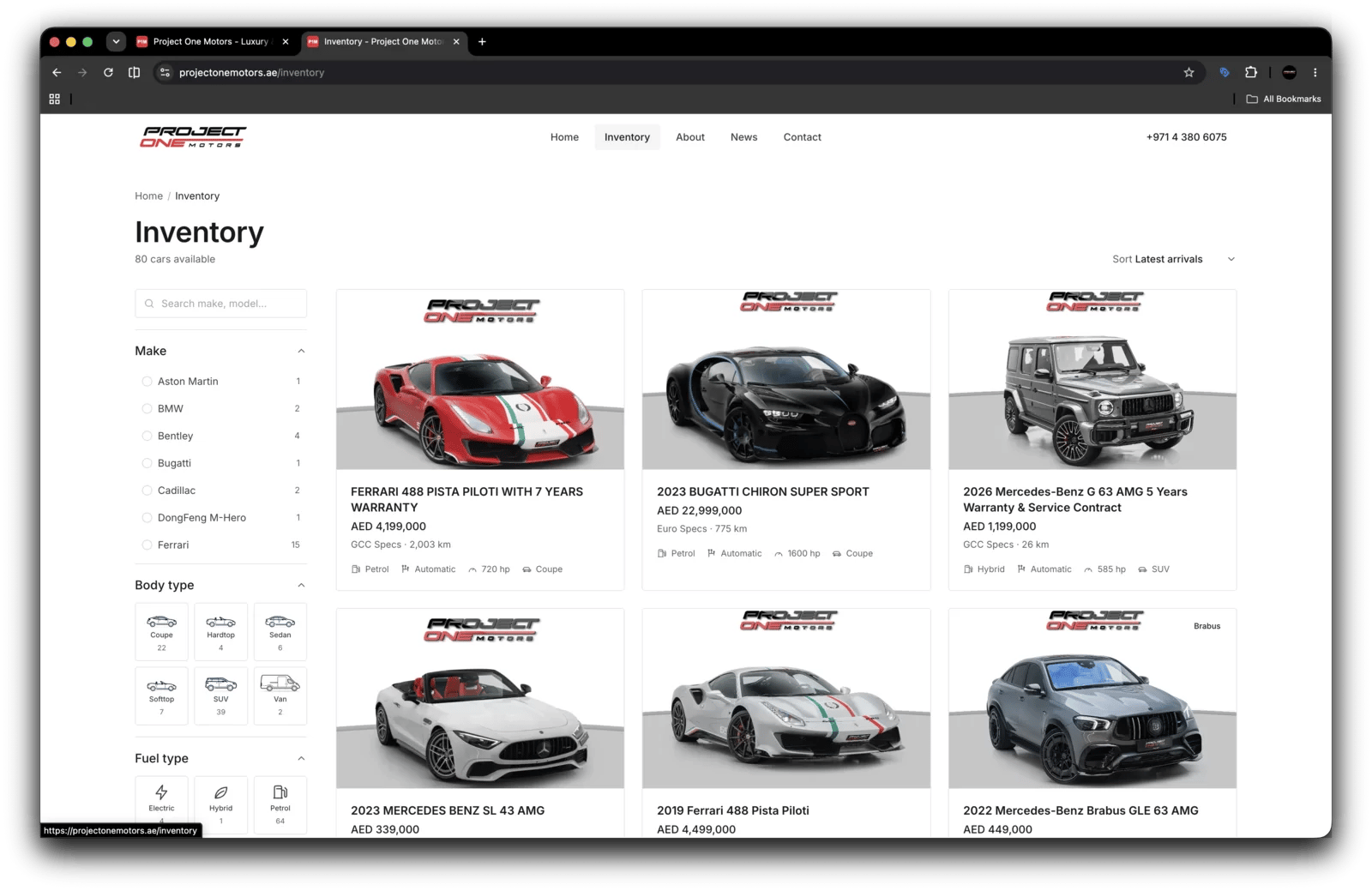Open Chrome three-dot menu
Viewport: 1372px width, 891px height.
coord(1315,73)
